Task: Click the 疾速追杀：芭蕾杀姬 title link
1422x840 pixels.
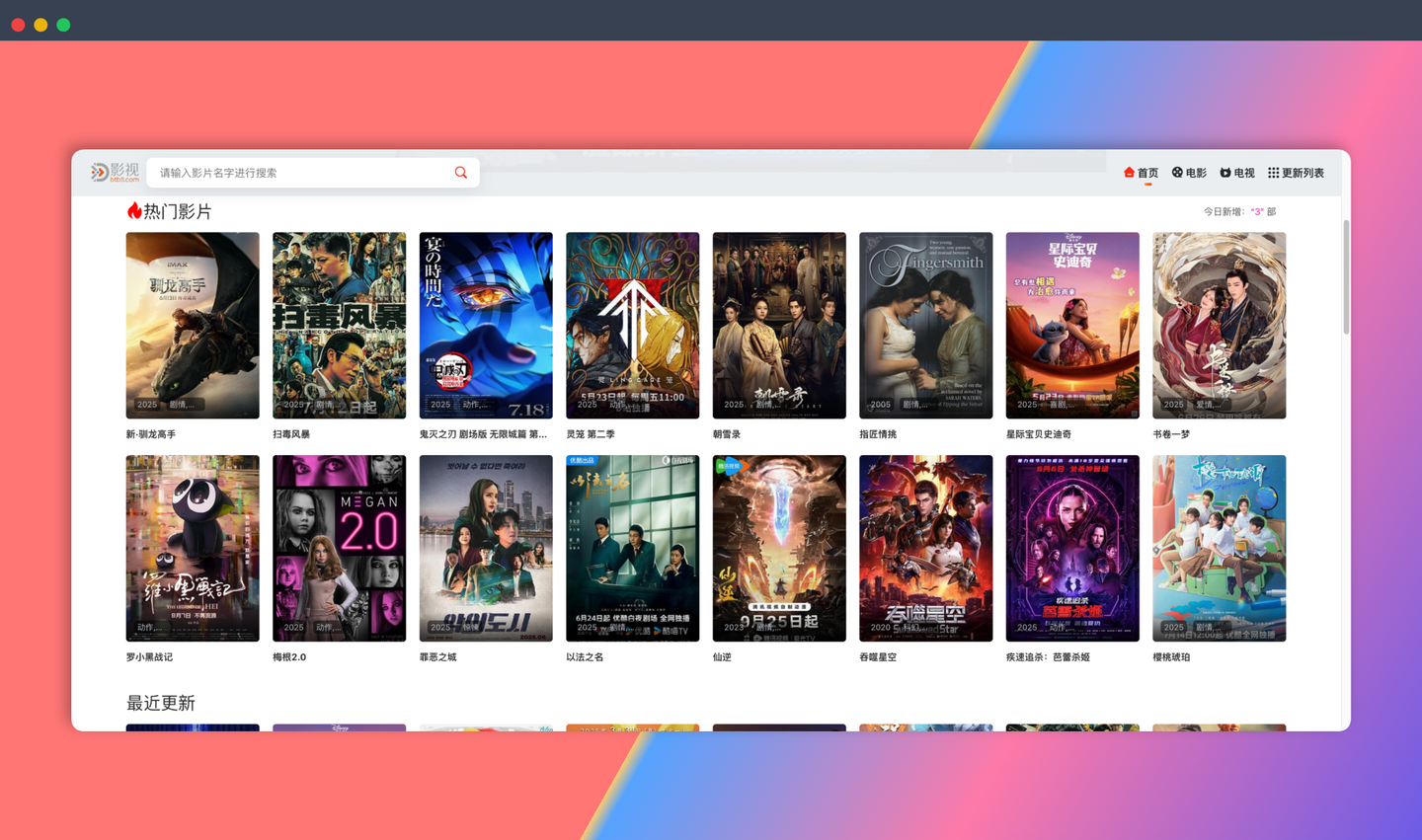Action: coord(1048,657)
